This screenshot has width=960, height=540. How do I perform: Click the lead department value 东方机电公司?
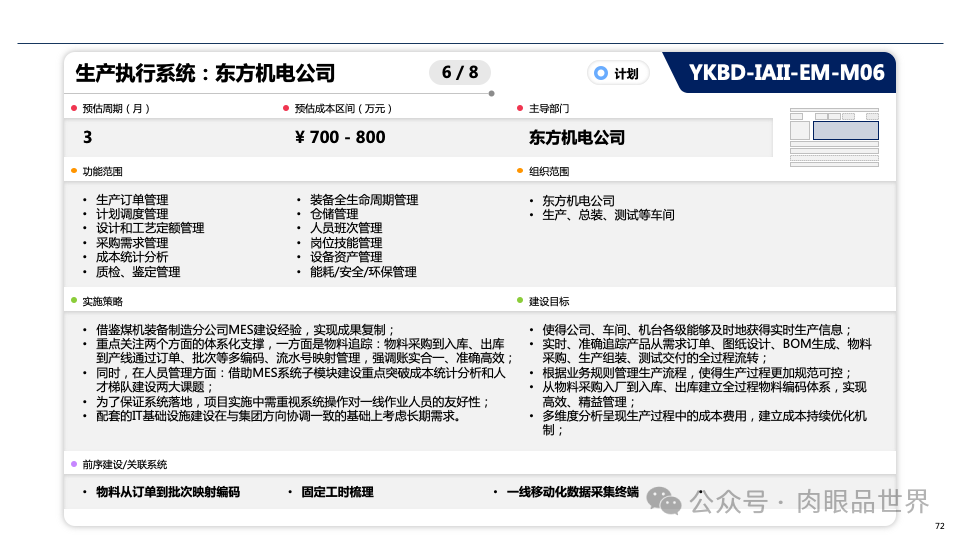click(x=577, y=138)
